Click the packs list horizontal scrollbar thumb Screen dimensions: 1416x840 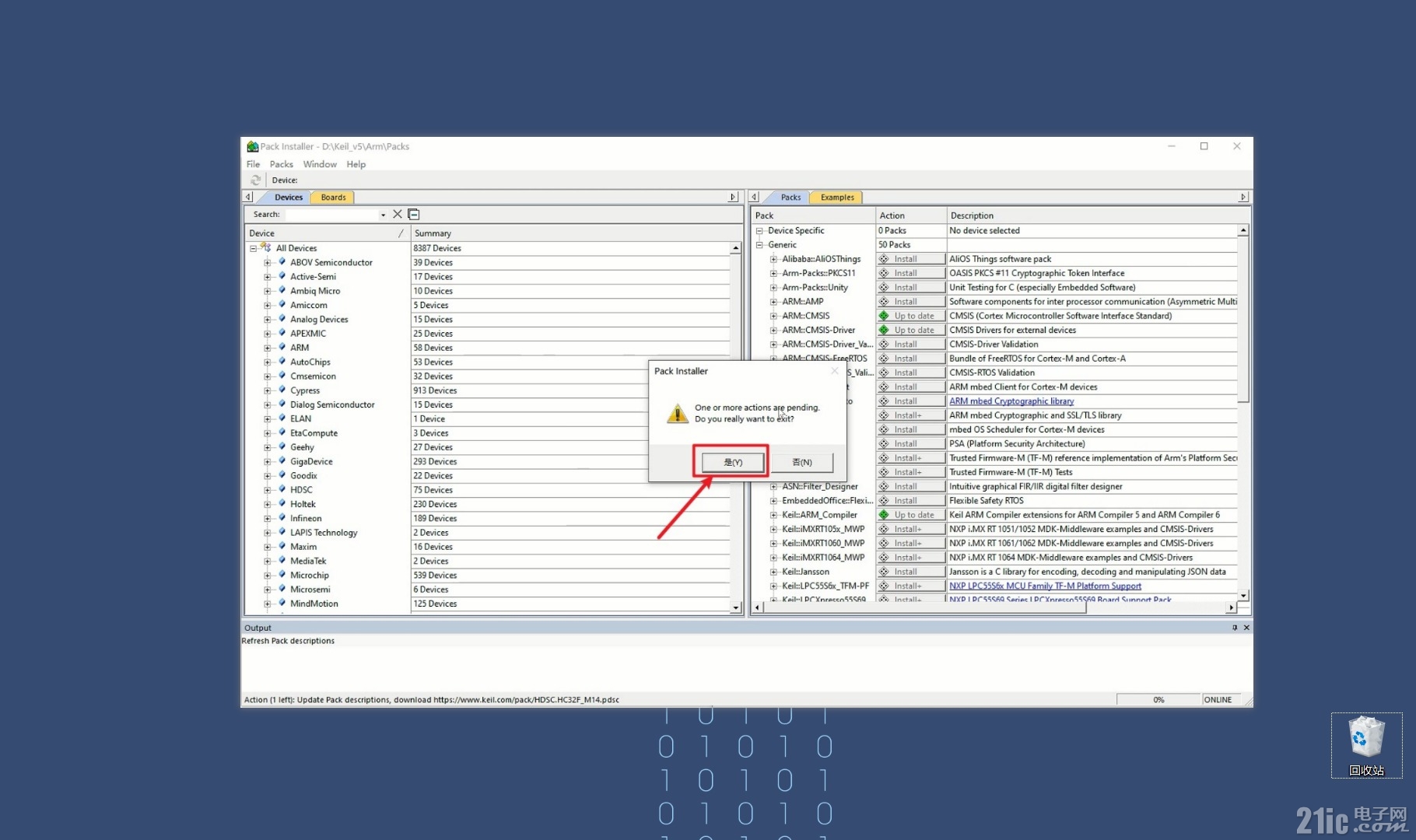924,607
